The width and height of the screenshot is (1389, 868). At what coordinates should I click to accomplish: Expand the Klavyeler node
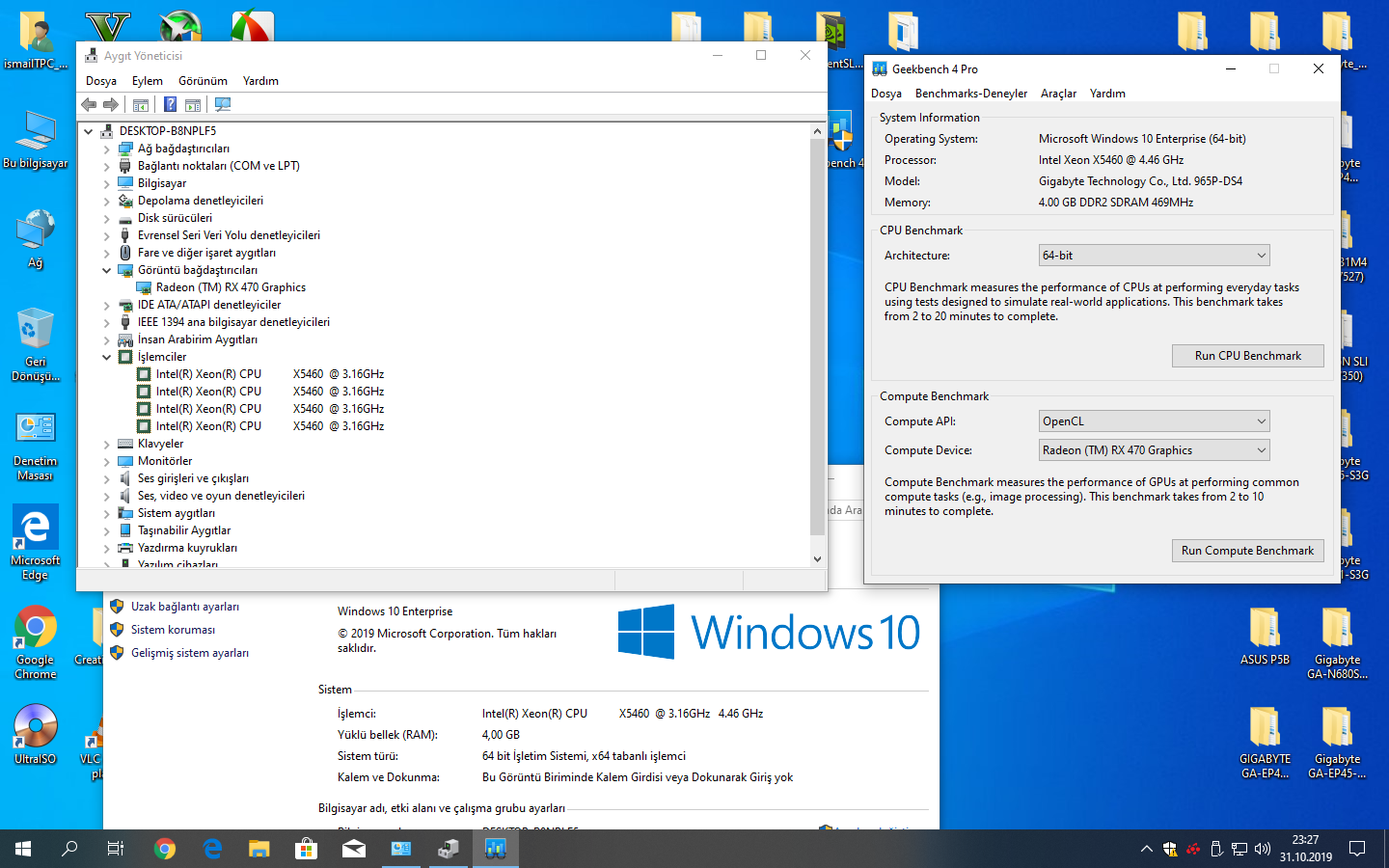(x=106, y=444)
